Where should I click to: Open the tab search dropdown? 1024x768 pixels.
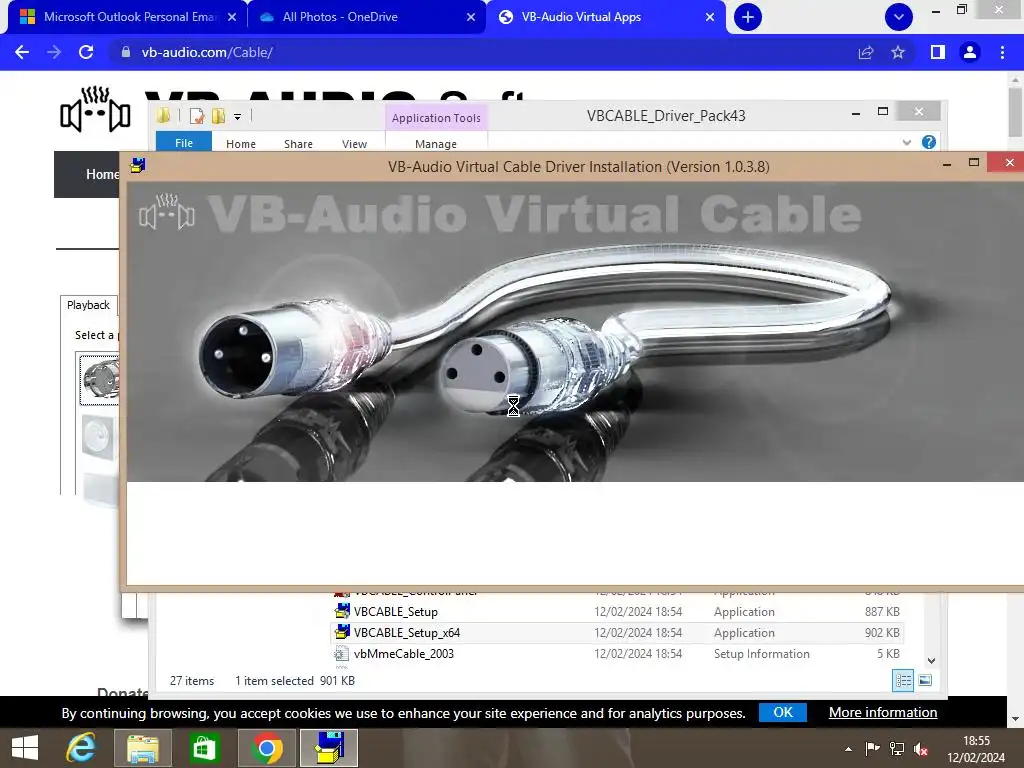[899, 17]
